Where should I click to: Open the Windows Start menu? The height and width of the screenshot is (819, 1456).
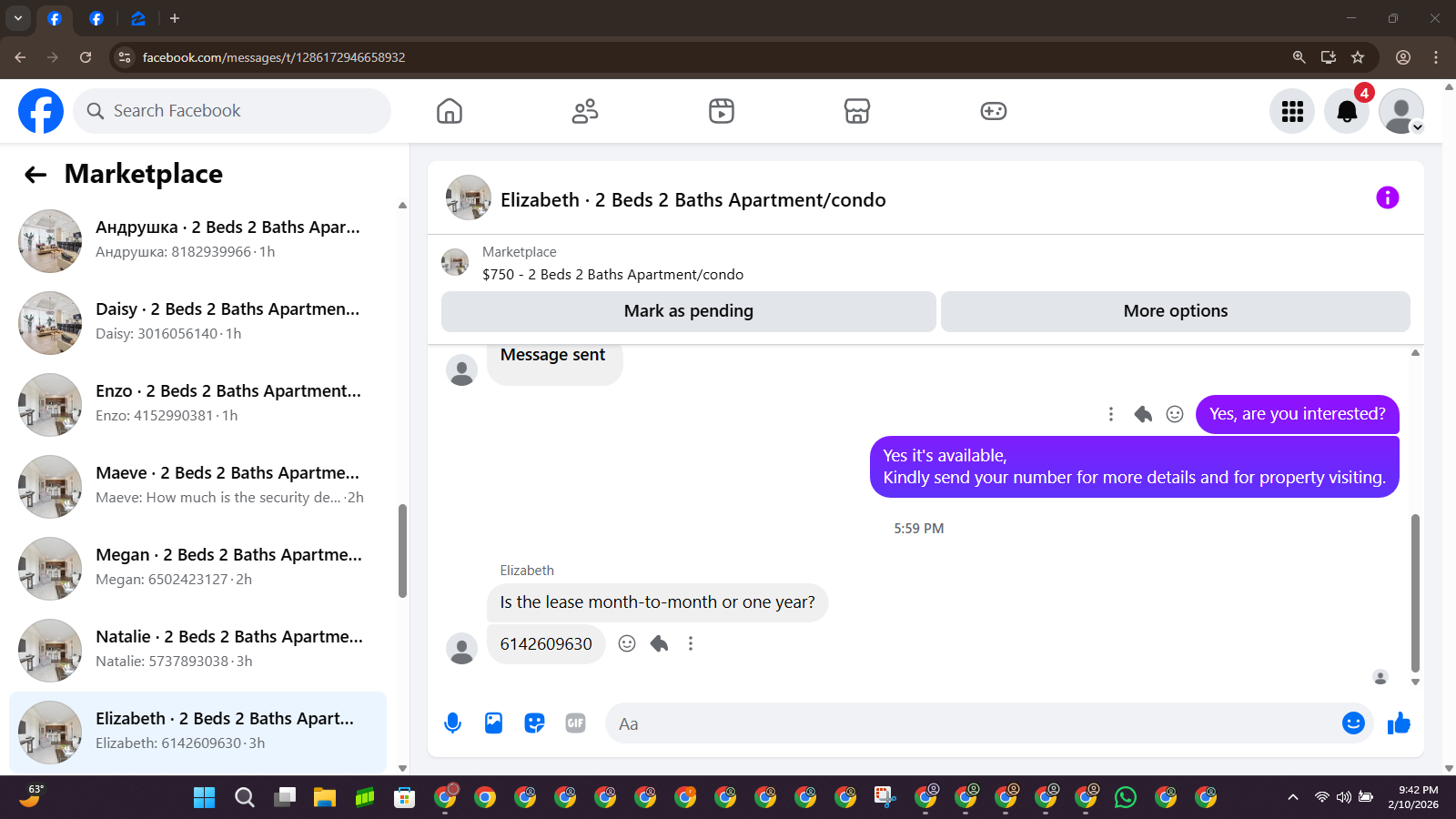(x=205, y=798)
